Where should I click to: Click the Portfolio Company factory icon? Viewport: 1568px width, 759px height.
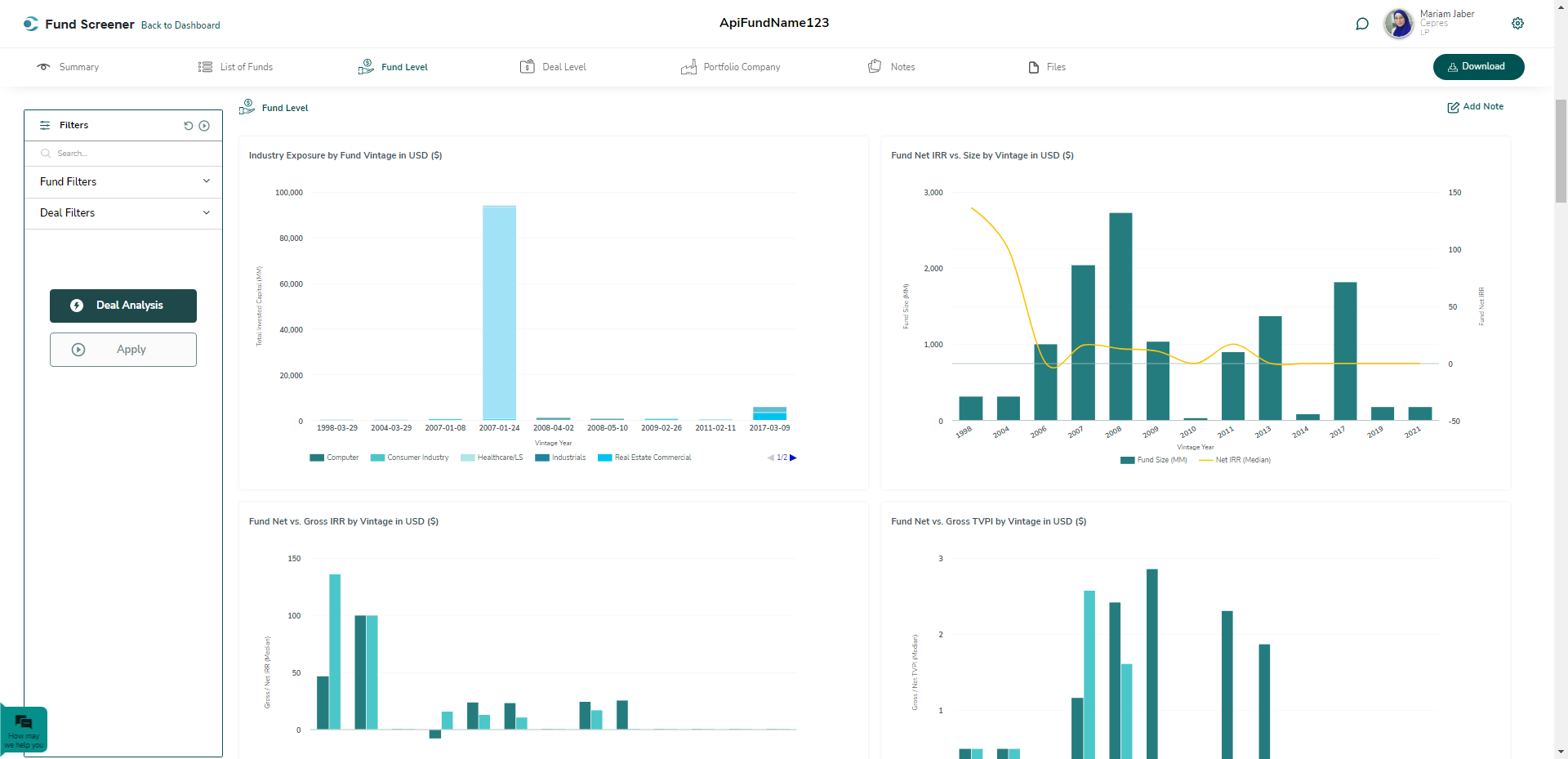(688, 67)
